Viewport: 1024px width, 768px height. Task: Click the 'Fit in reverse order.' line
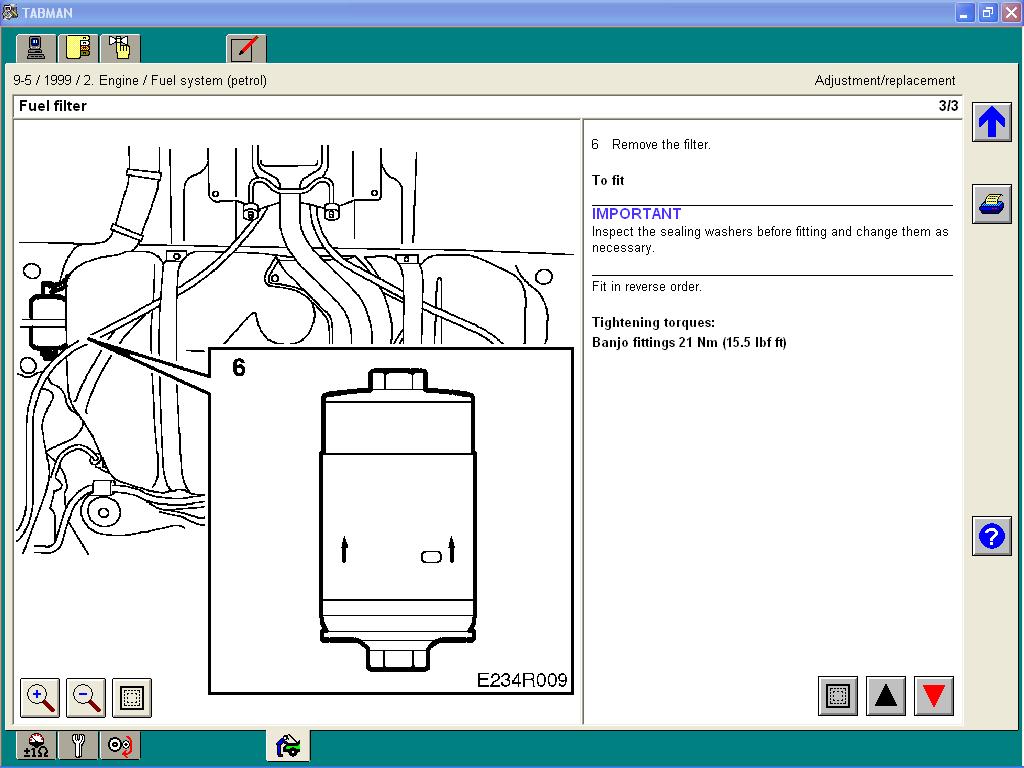point(647,286)
